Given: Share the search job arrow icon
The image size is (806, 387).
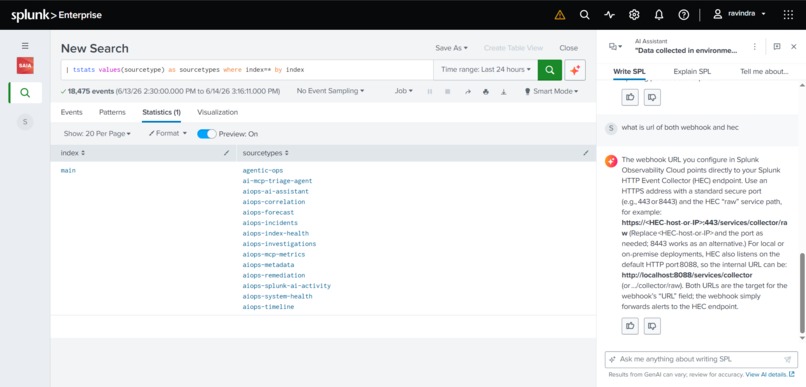Looking at the screenshot, I should pyautogui.click(x=468, y=91).
